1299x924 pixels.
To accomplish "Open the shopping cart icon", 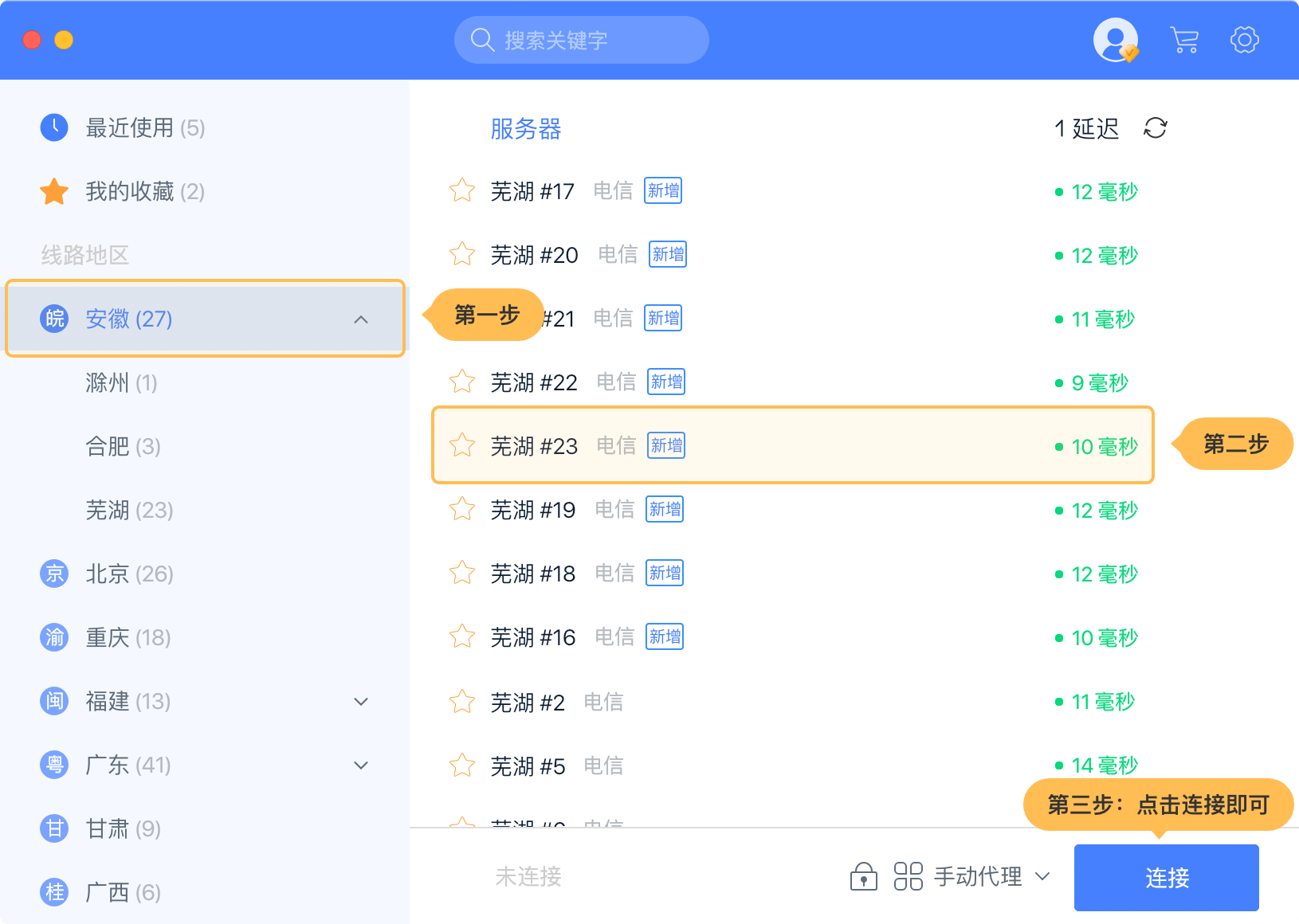I will 1184,40.
